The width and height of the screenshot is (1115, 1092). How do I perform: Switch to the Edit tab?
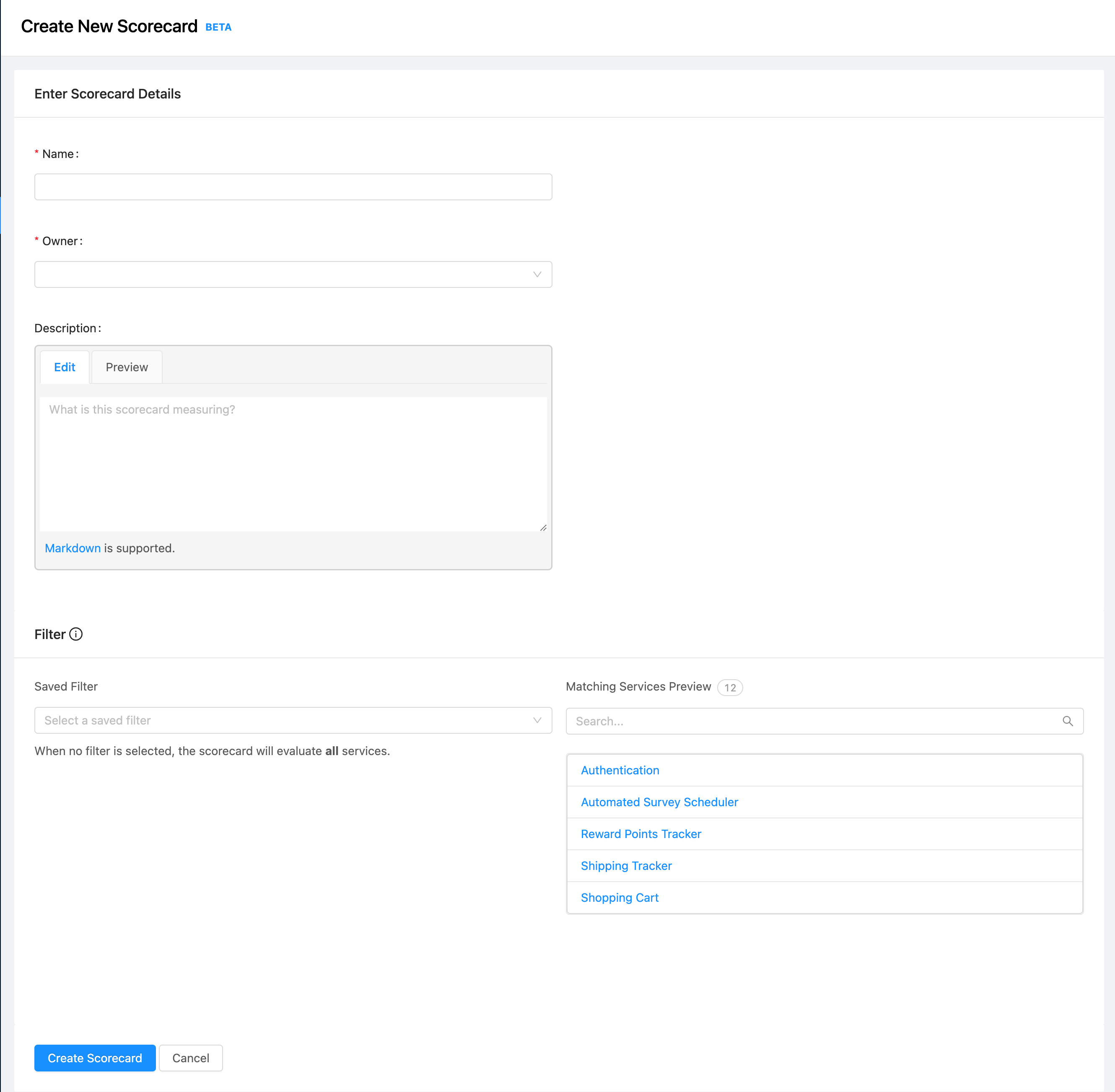(x=65, y=367)
